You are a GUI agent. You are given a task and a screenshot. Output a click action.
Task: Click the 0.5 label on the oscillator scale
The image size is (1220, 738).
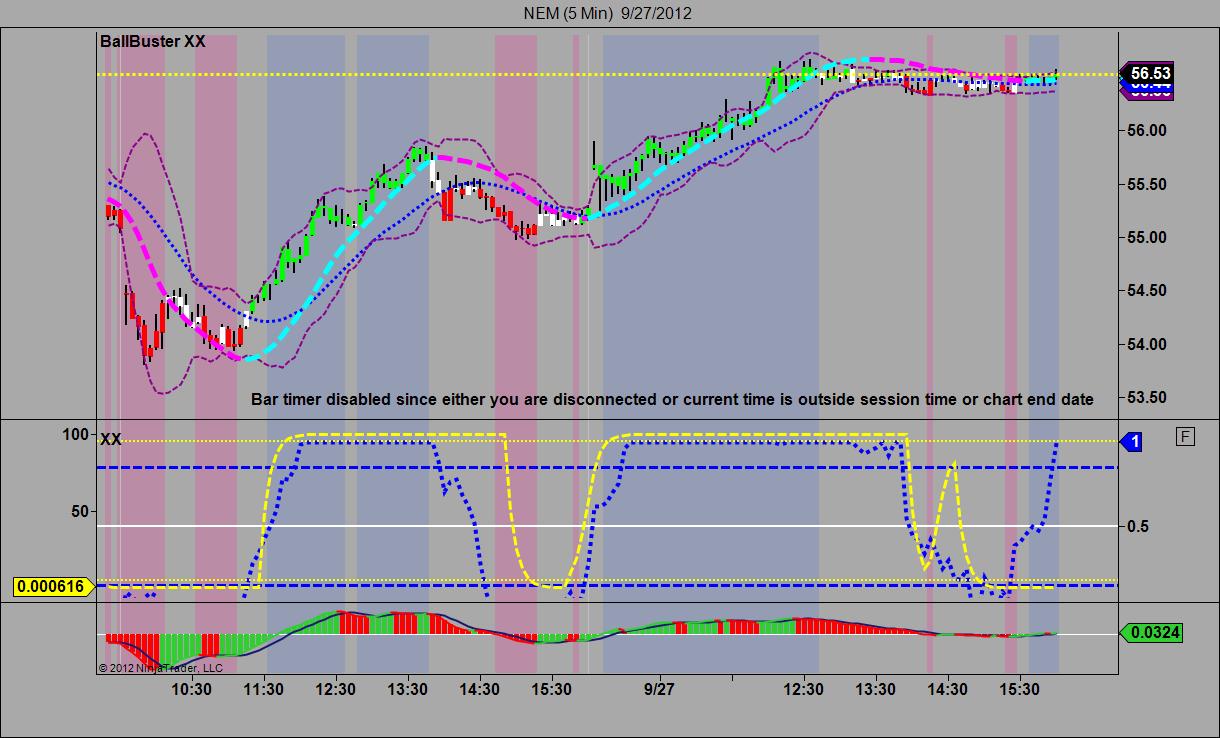pyautogui.click(x=1138, y=526)
